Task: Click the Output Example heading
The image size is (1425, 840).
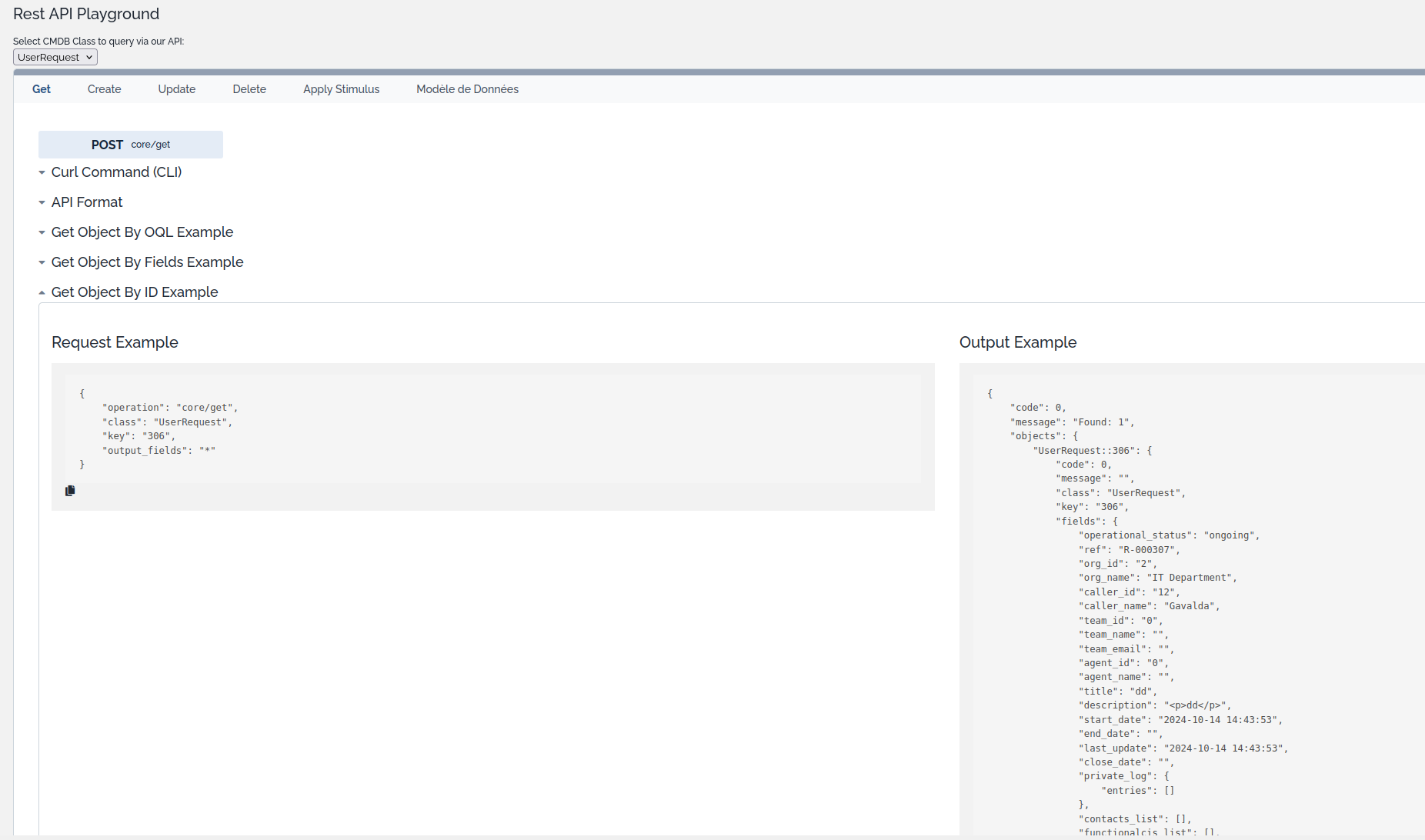Action: pos(1017,342)
